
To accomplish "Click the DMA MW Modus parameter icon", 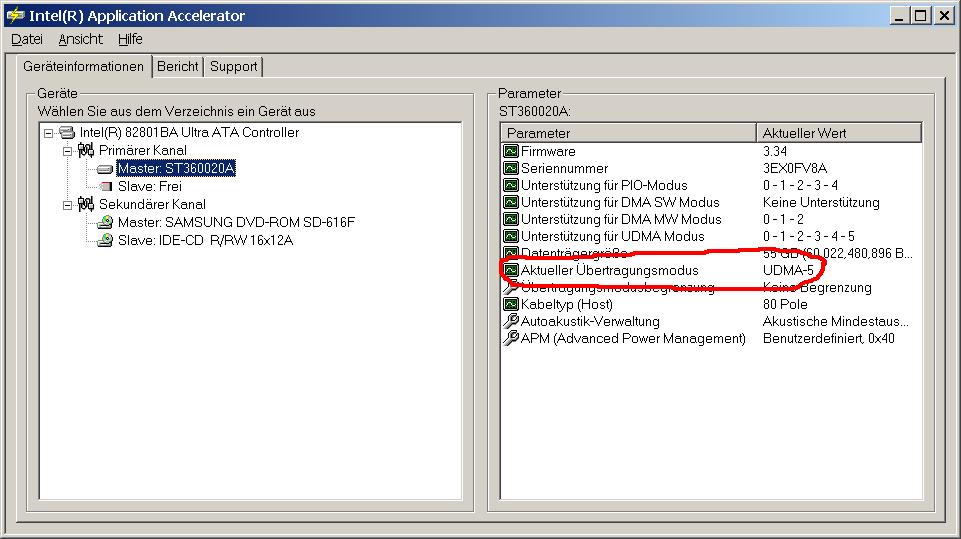I will tap(511, 219).
